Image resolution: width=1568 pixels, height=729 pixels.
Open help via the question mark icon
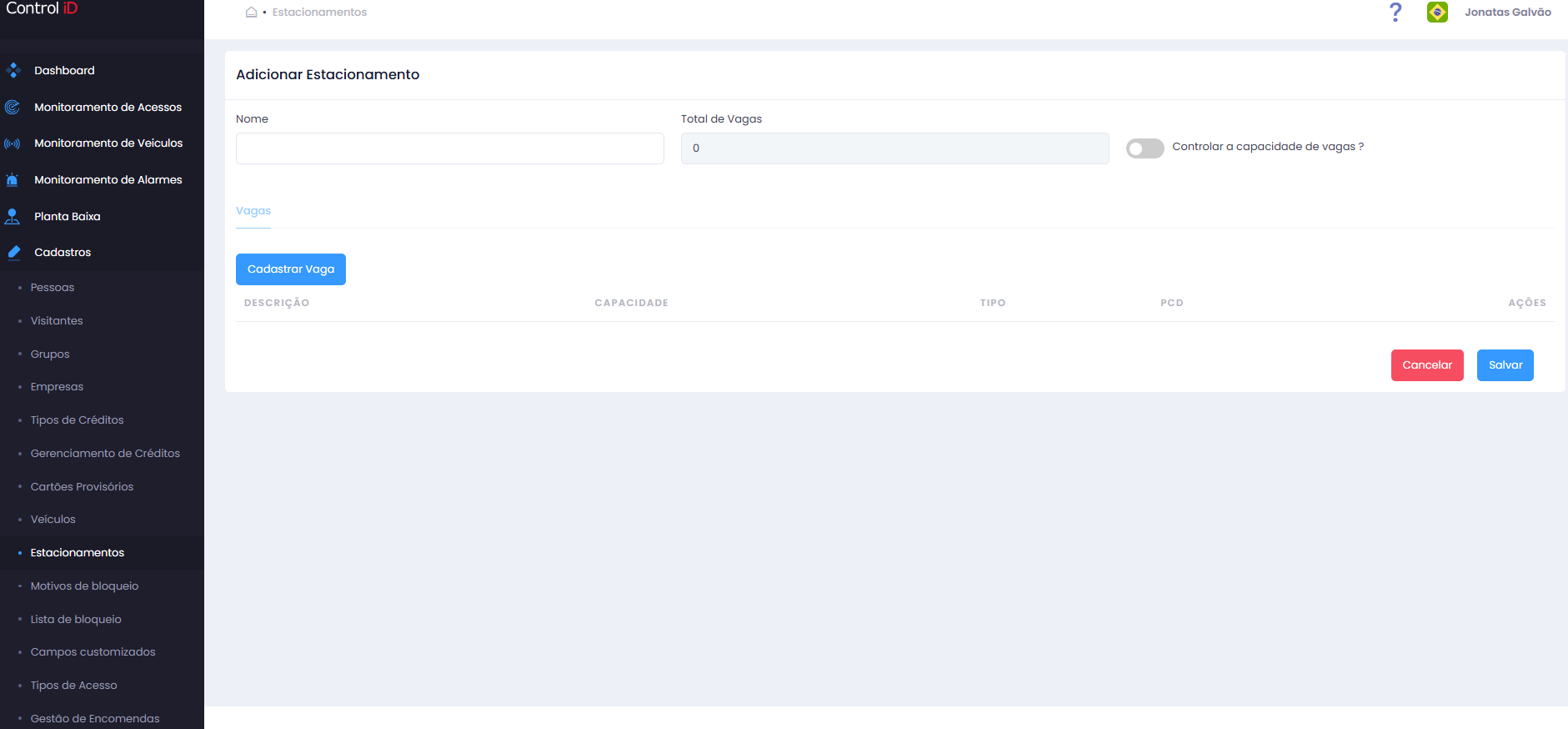(x=1395, y=13)
